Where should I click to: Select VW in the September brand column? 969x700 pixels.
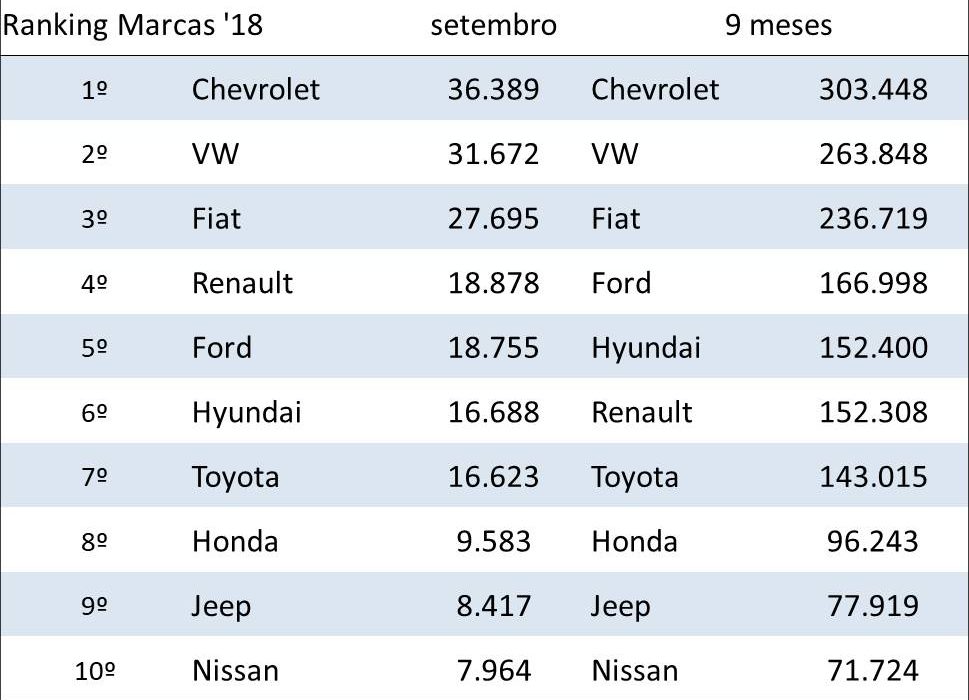pos(216,154)
